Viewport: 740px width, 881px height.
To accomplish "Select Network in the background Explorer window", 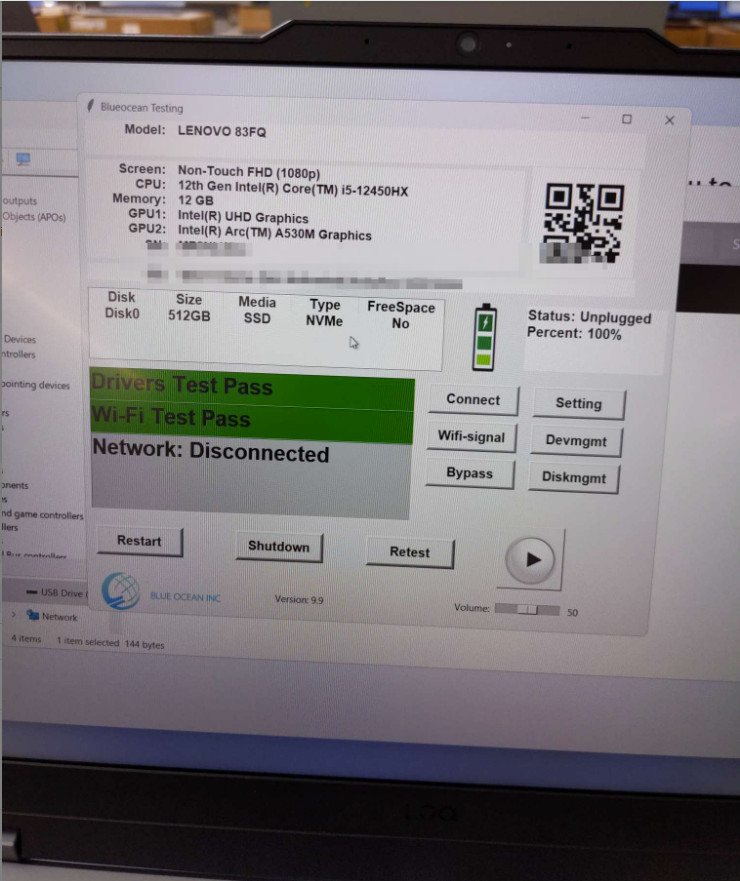I will (60, 617).
